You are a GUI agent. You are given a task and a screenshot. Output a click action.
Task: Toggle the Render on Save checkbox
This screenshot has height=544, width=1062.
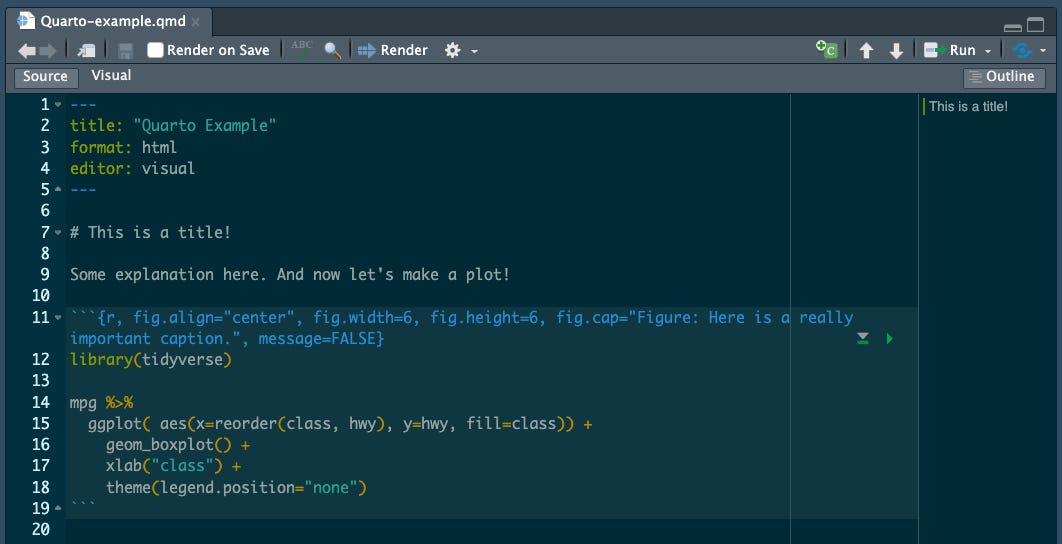pos(155,50)
